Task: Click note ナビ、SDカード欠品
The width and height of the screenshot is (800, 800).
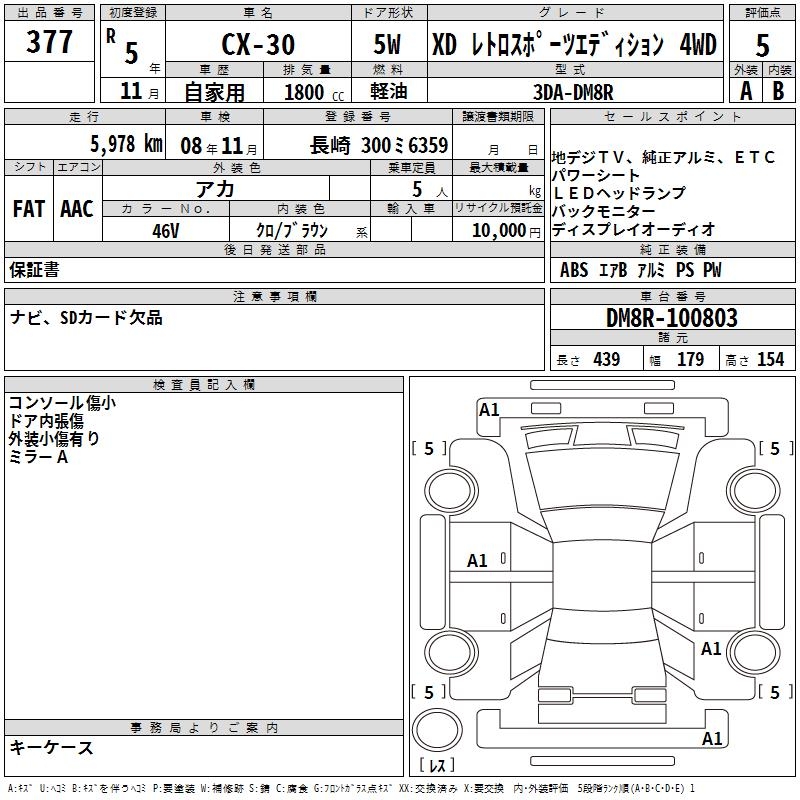Action: click(86, 317)
